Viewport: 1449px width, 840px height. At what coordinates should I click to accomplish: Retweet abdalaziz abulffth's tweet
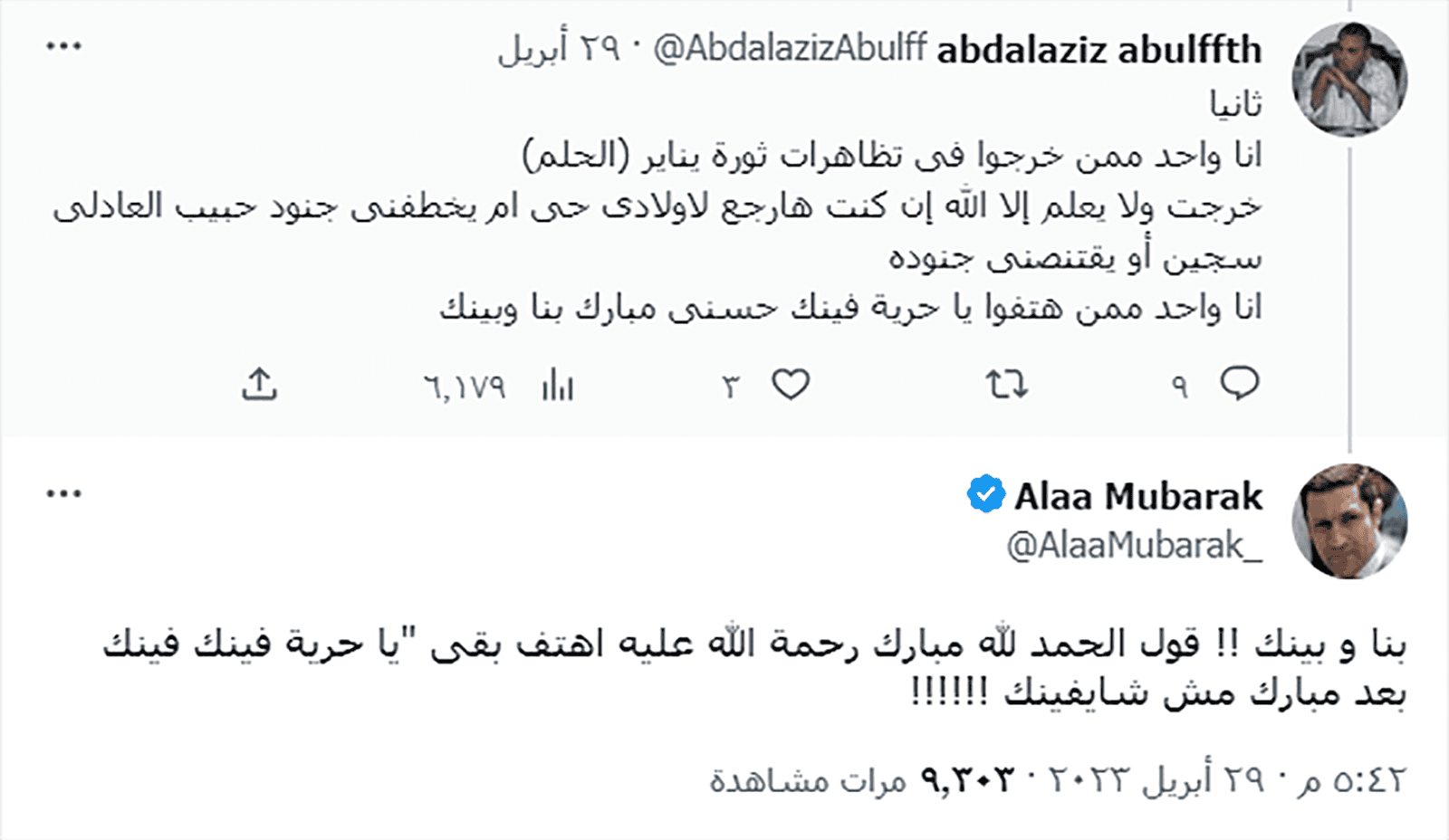1006,386
